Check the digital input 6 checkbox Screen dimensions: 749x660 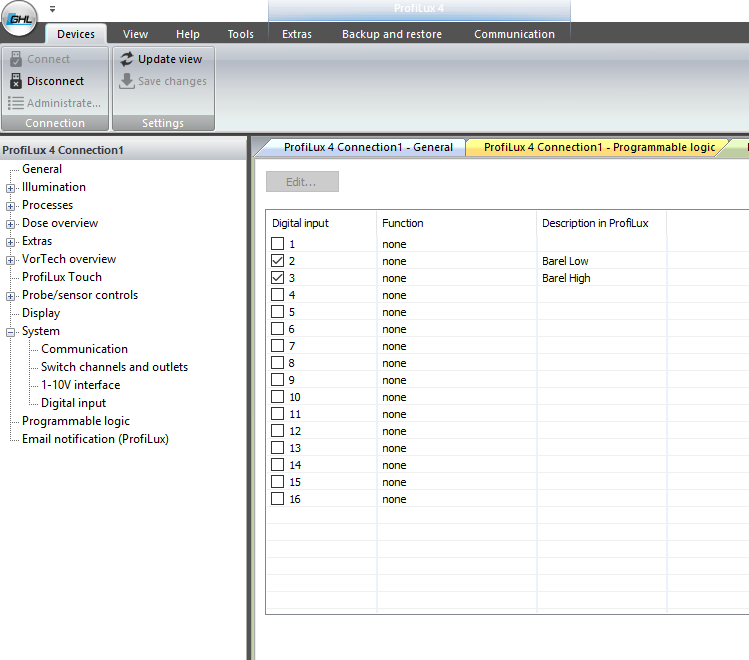[278, 329]
